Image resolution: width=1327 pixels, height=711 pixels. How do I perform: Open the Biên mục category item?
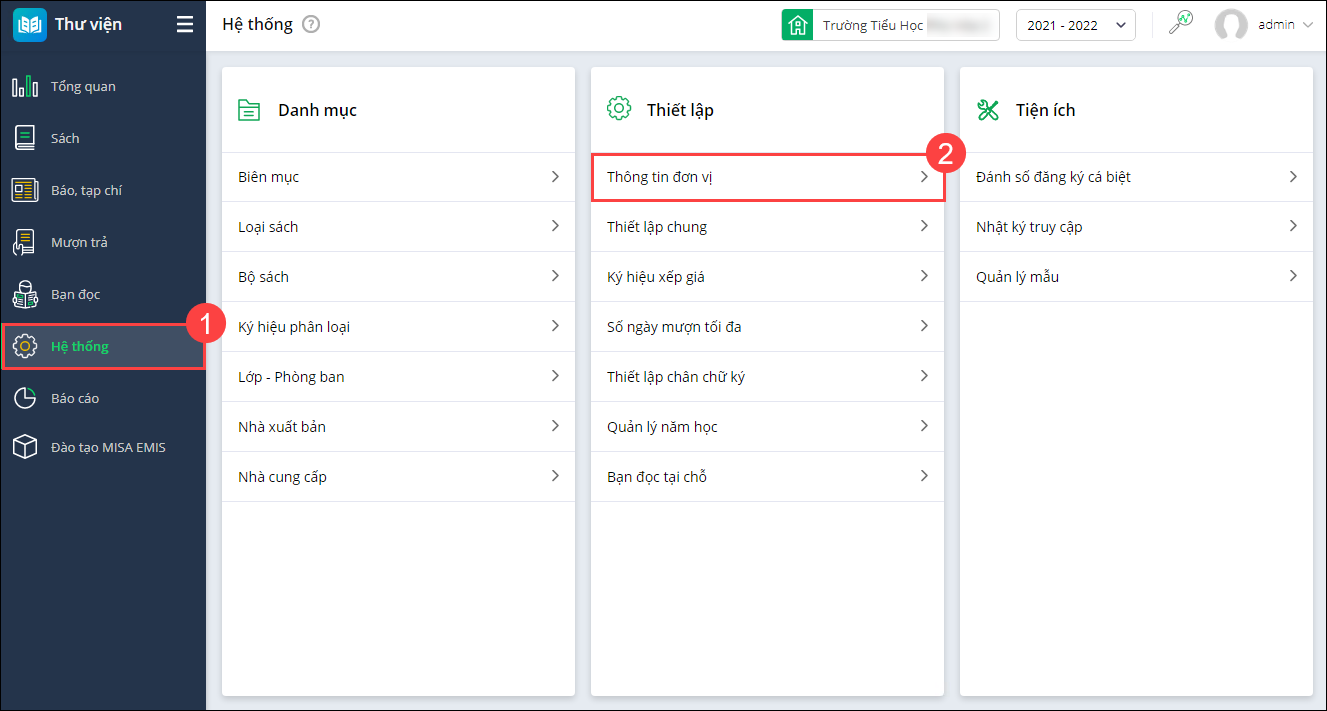tap(398, 177)
